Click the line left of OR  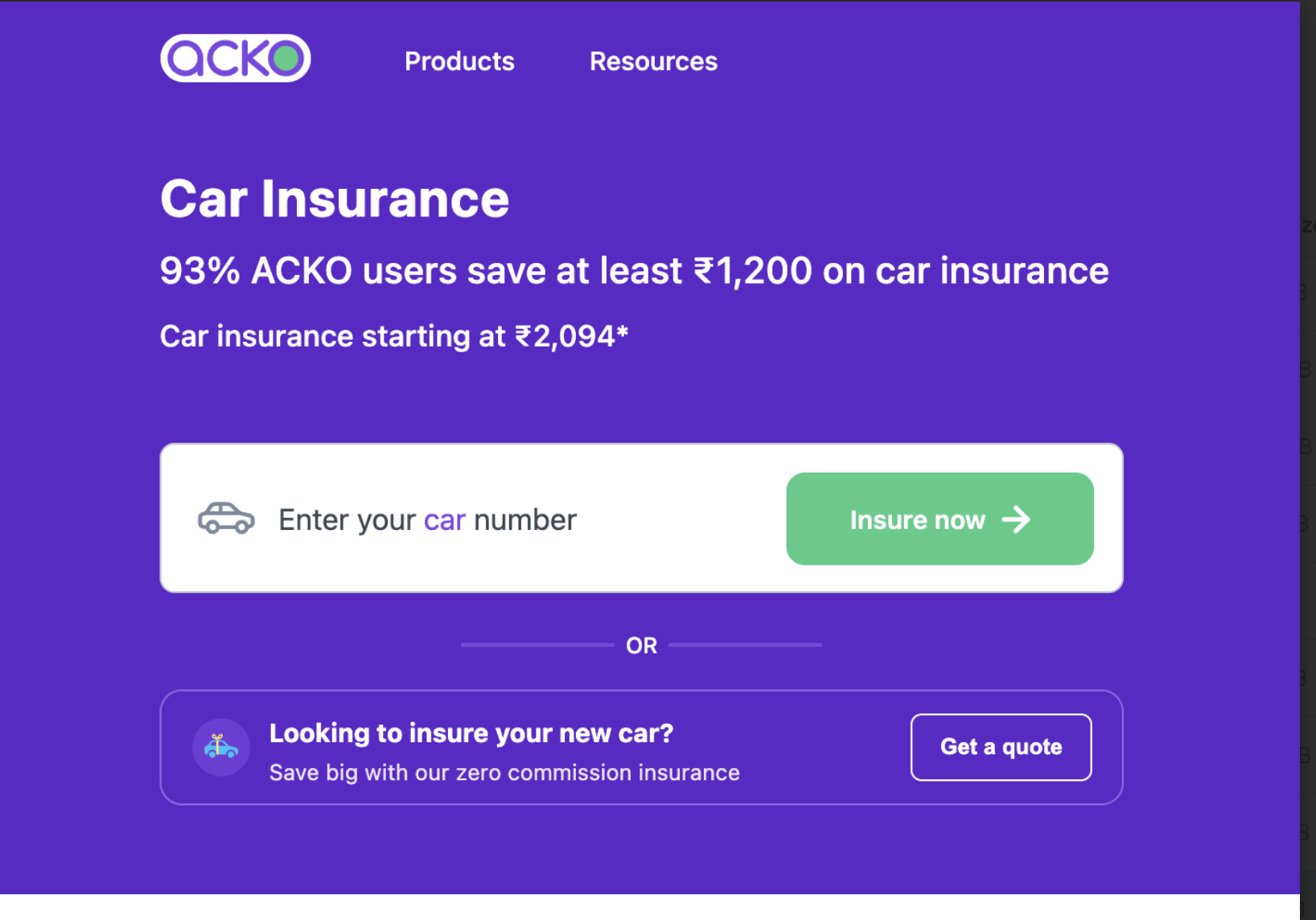pyautogui.click(x=537, y=645)
